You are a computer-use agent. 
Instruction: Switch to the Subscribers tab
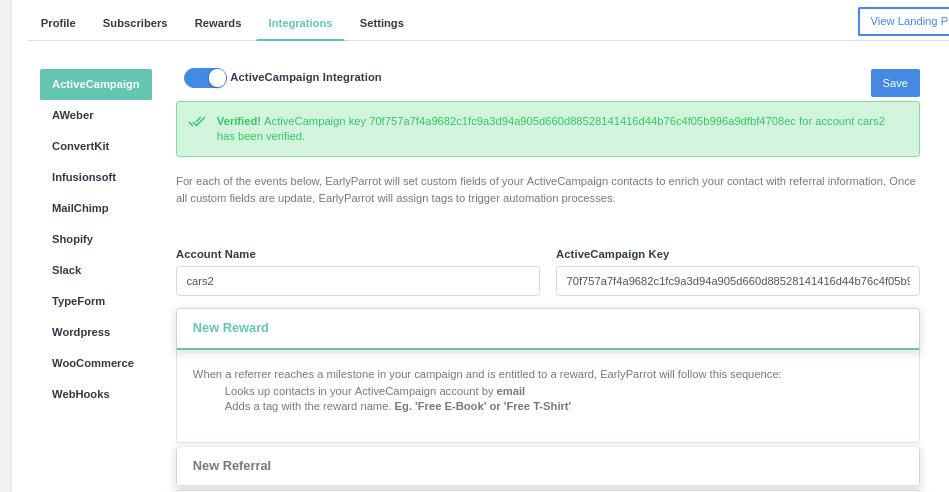click(135, 23)
